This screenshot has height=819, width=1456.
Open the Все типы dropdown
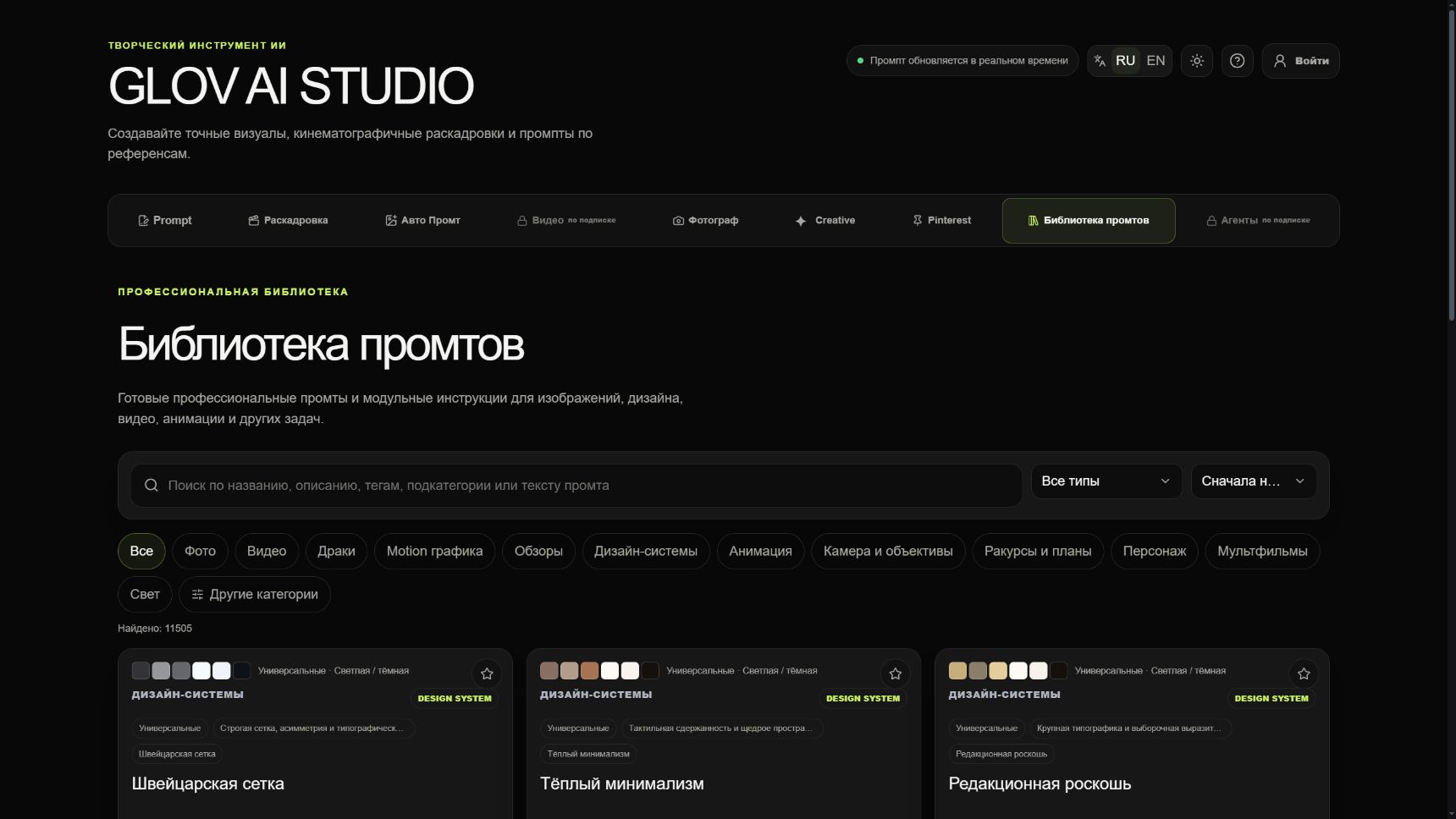1106,481
